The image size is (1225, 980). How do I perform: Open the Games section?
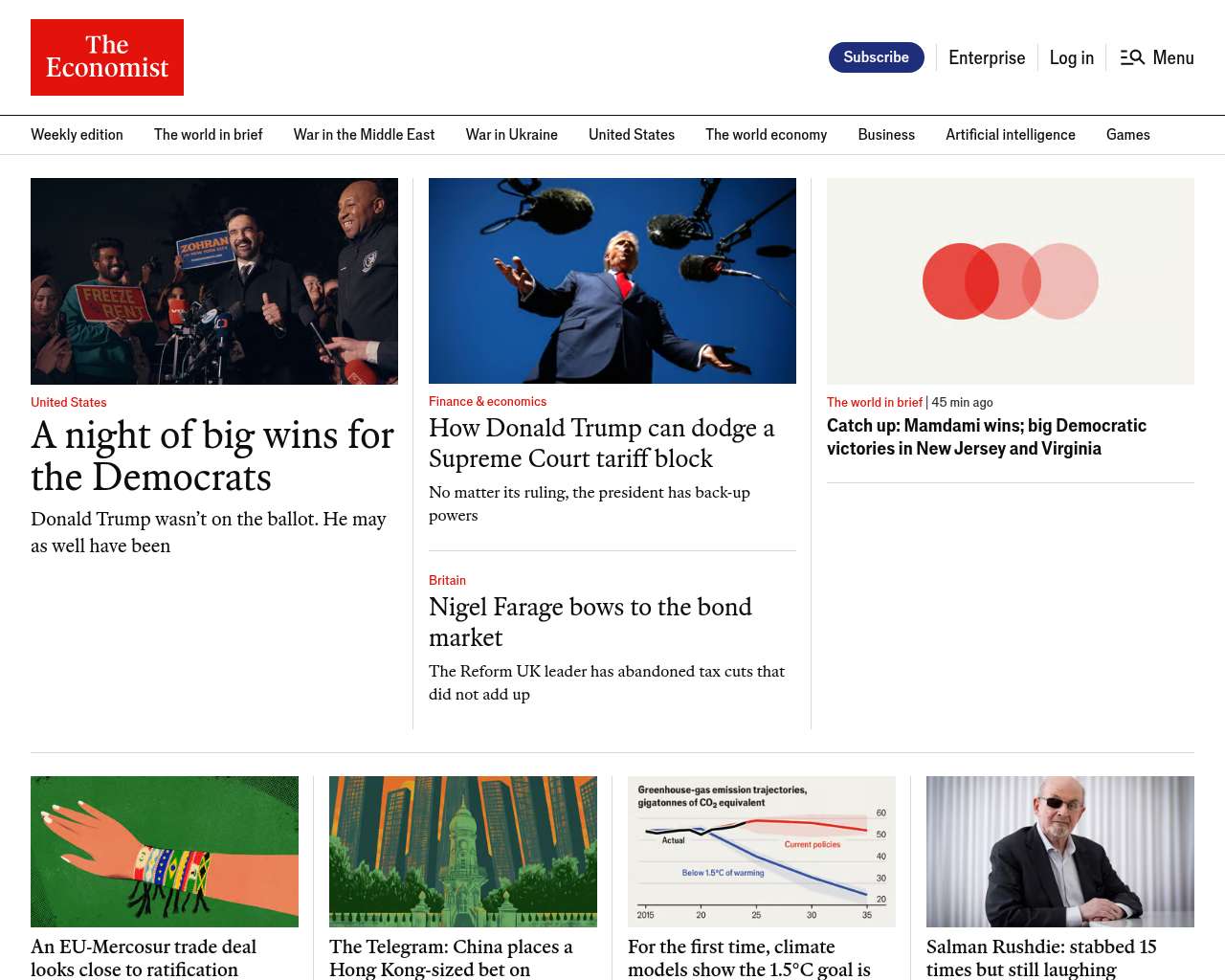pos(1127,135)
